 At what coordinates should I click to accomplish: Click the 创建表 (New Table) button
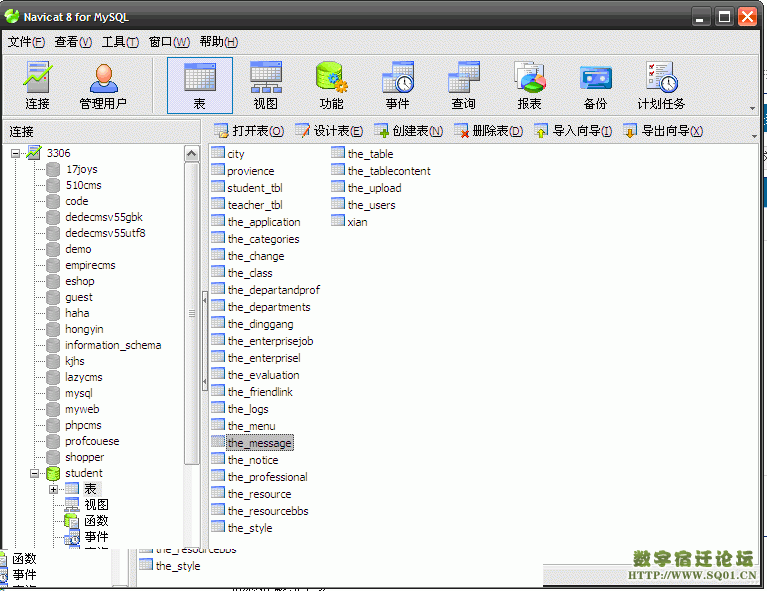pyautogui.click(x=408, y=131)
